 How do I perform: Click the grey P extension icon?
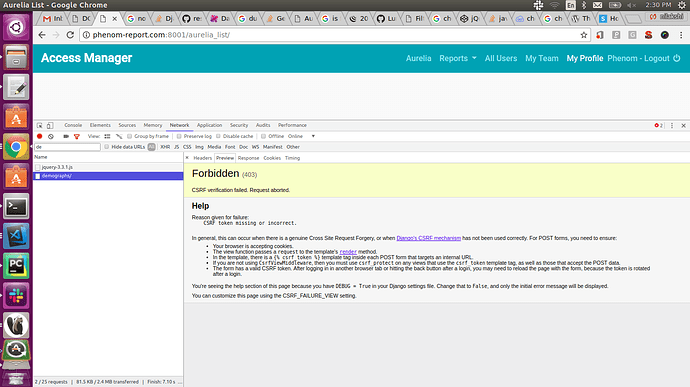point(616,35)
